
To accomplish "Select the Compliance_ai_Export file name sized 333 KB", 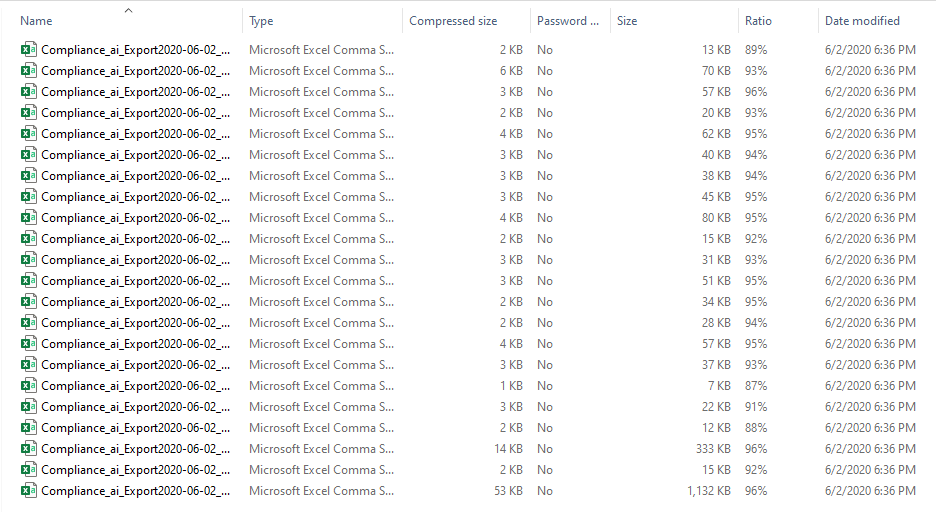I will pyautogui.click(x=136, y=449).
